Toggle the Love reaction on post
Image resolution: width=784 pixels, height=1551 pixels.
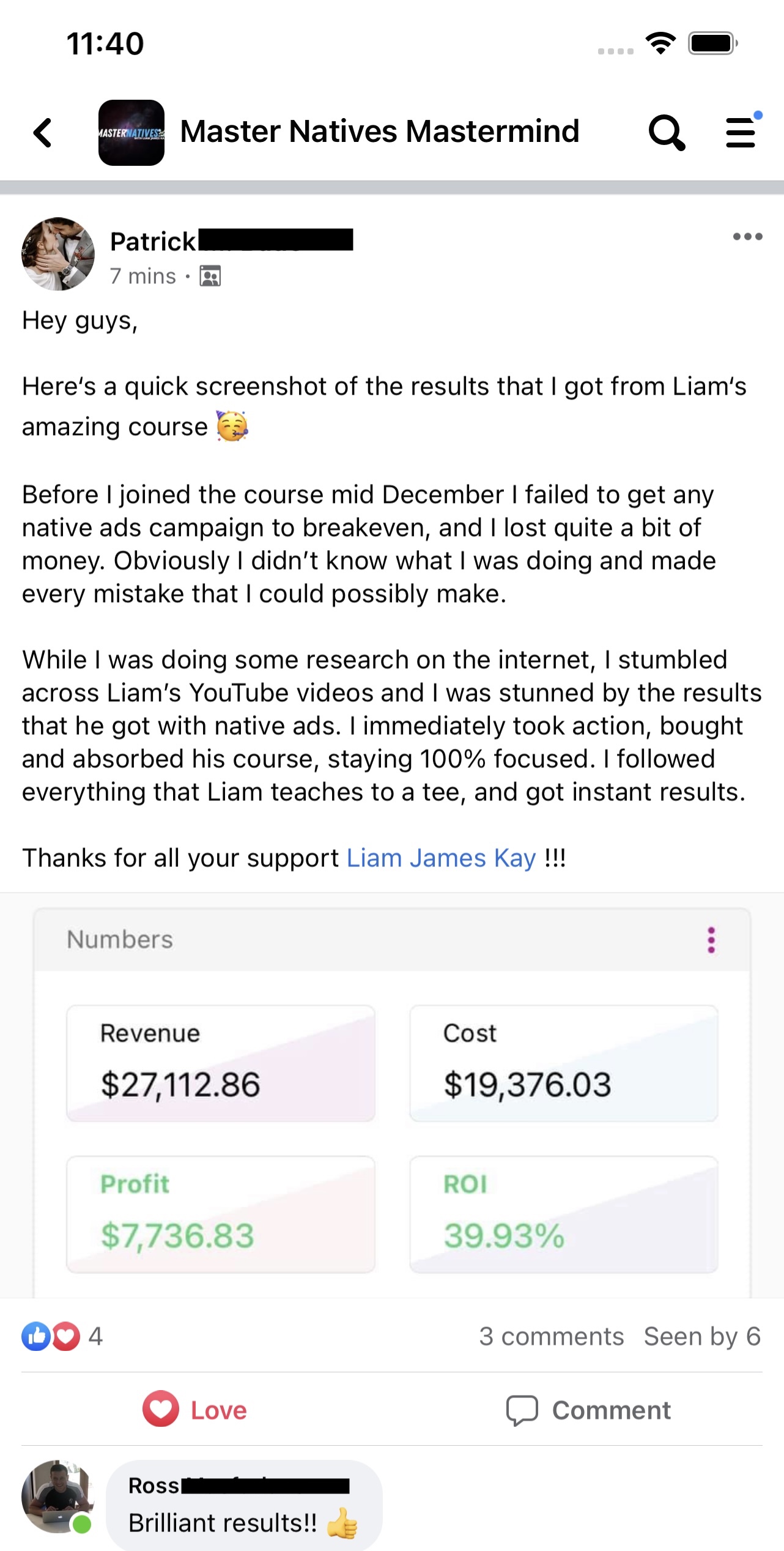coord(195,1410)
